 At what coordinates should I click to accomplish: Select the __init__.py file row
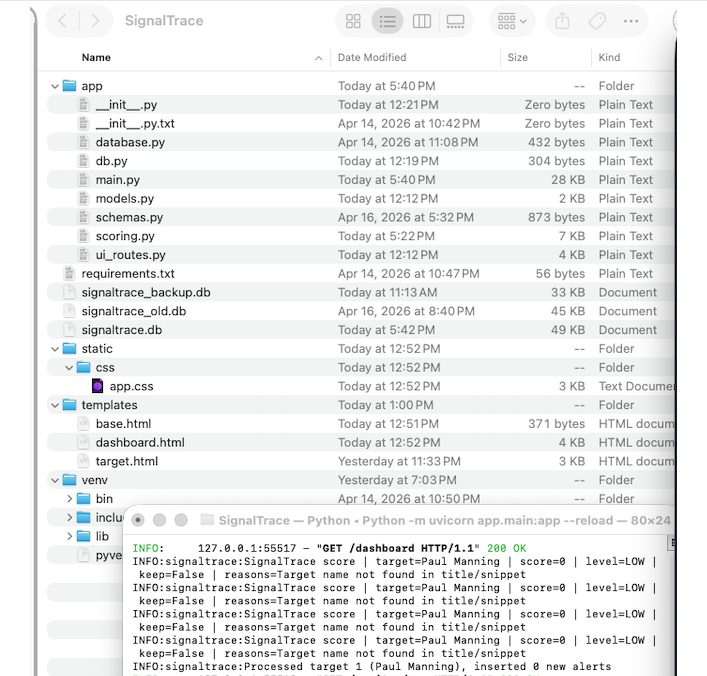coord(360,105)
